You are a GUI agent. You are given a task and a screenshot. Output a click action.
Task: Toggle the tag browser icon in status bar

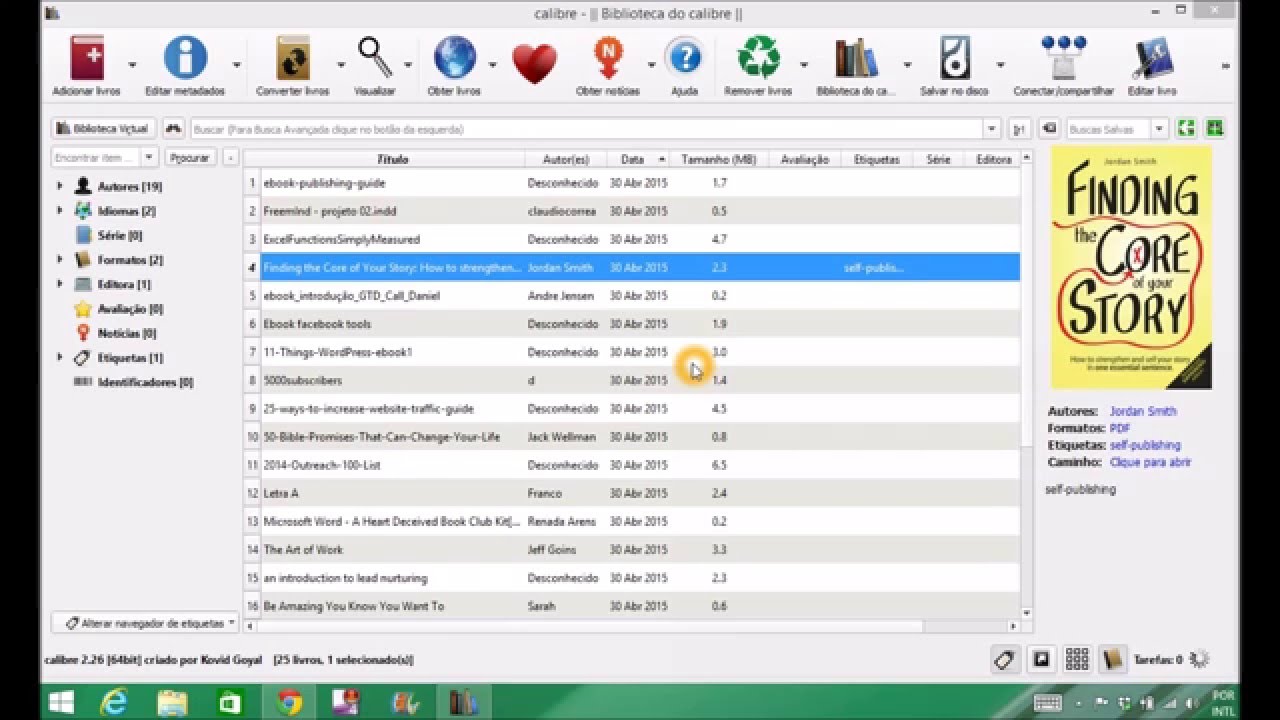[1004, 659]
